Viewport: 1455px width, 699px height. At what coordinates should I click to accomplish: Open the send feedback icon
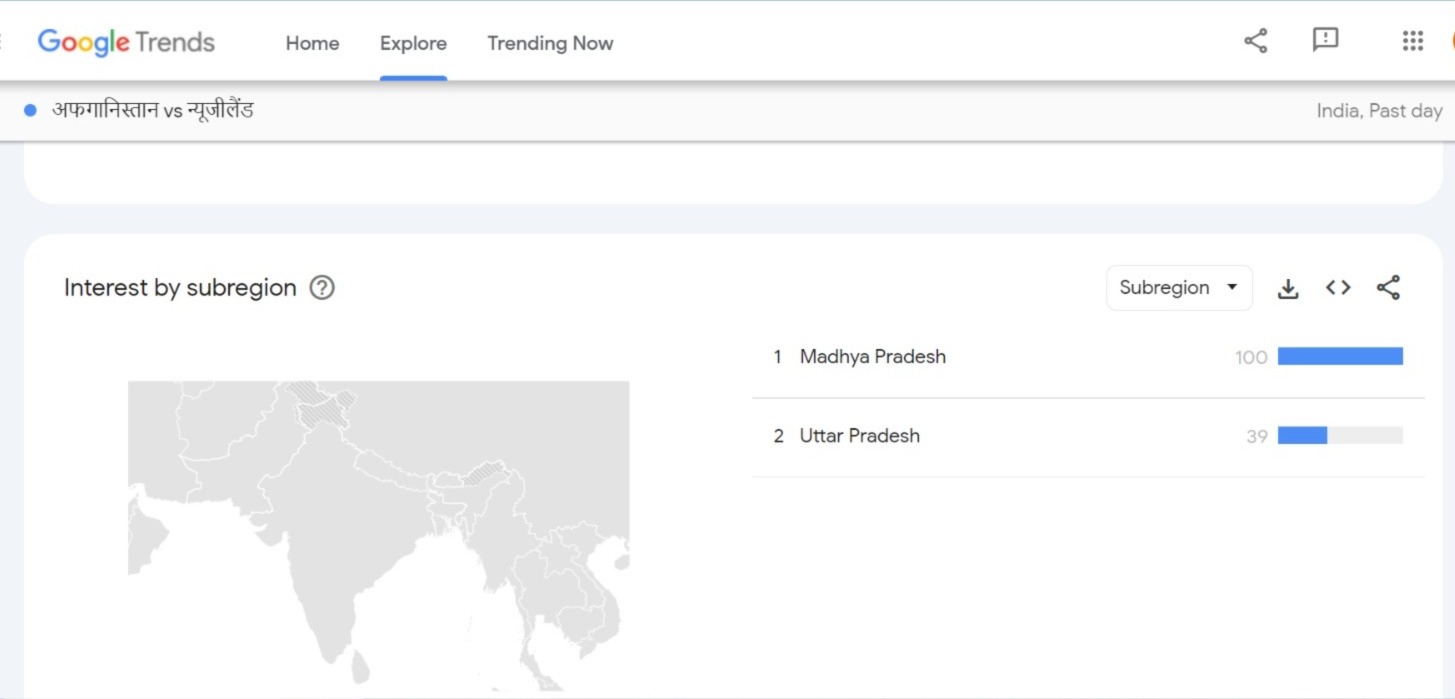(x=1325, y=40)
